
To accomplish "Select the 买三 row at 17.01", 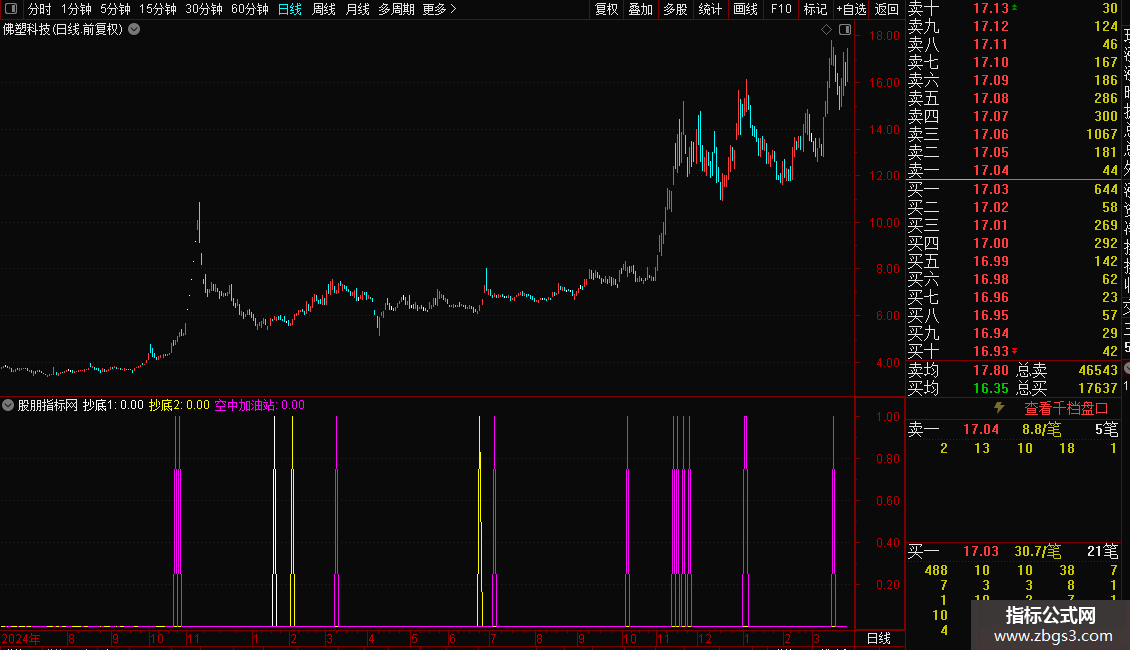I will (1013, 225).
